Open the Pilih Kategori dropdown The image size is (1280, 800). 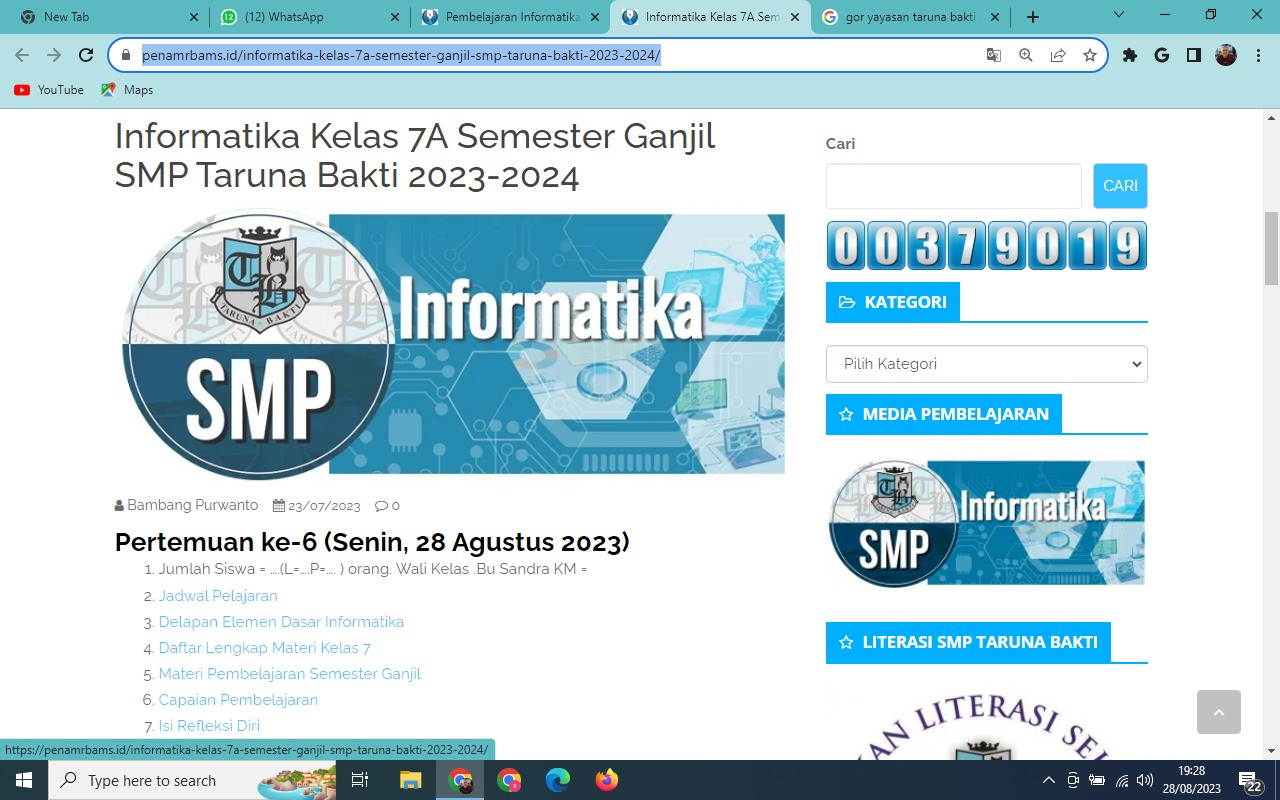[x=987, y=364]
